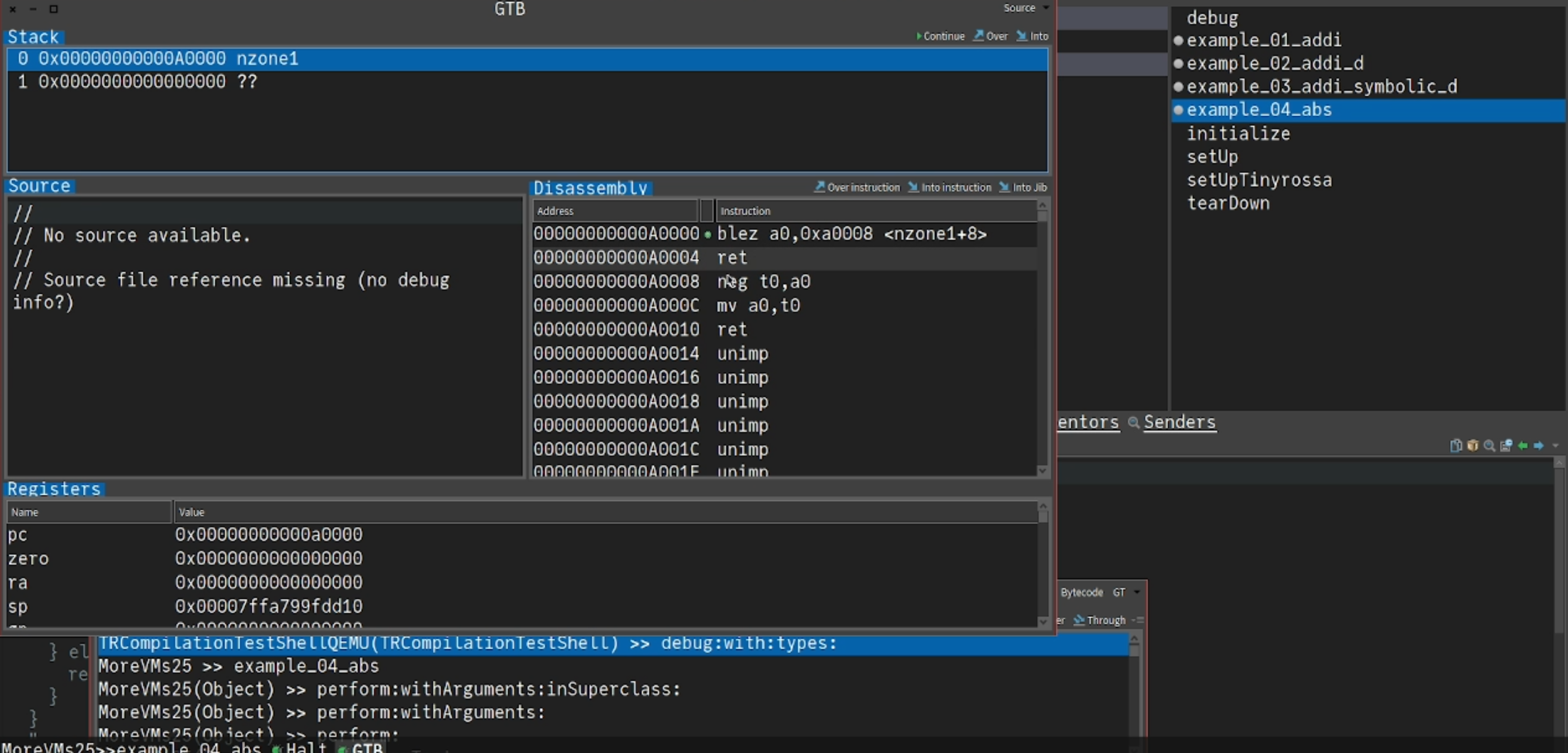This screenshot has height=753, width=1568.
Task: Select setUpTinyrossa in the method list
Action: coord(1368,180)
